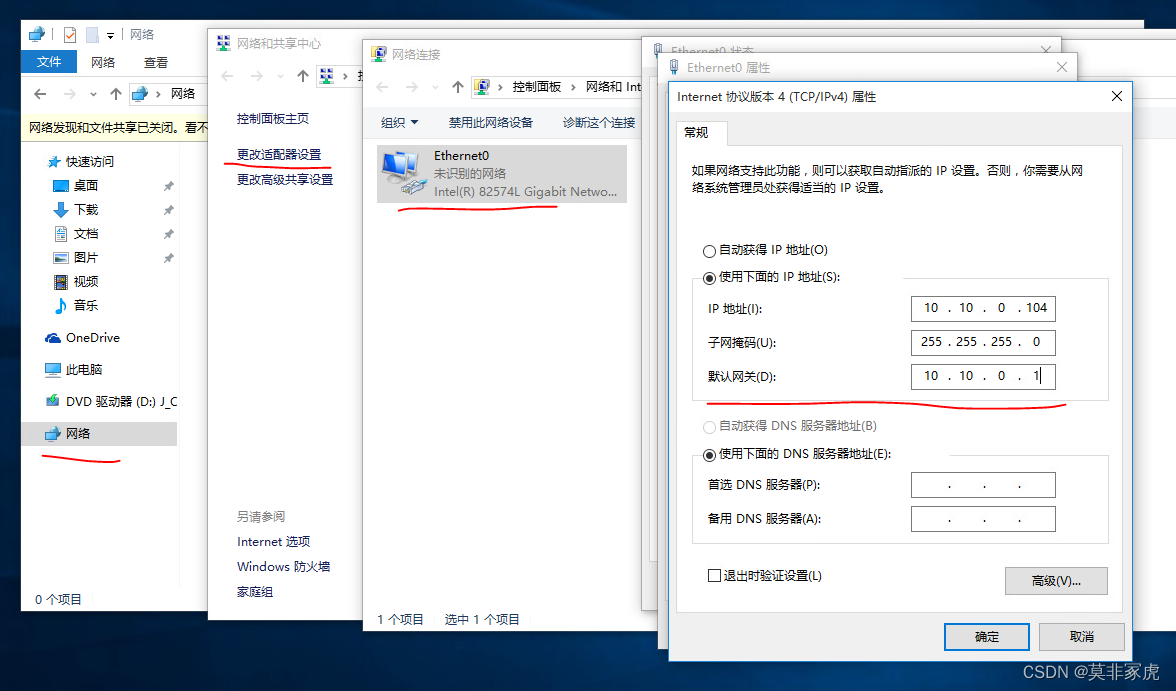Click the default gateway input field

(982, 377)
